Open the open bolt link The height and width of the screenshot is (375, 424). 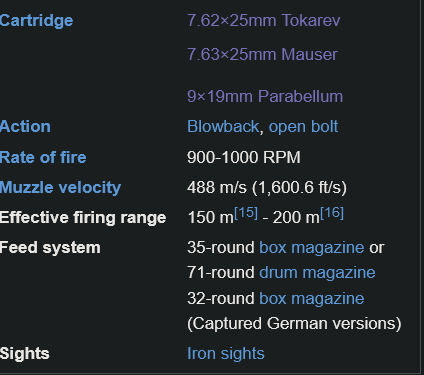point(303,127)
